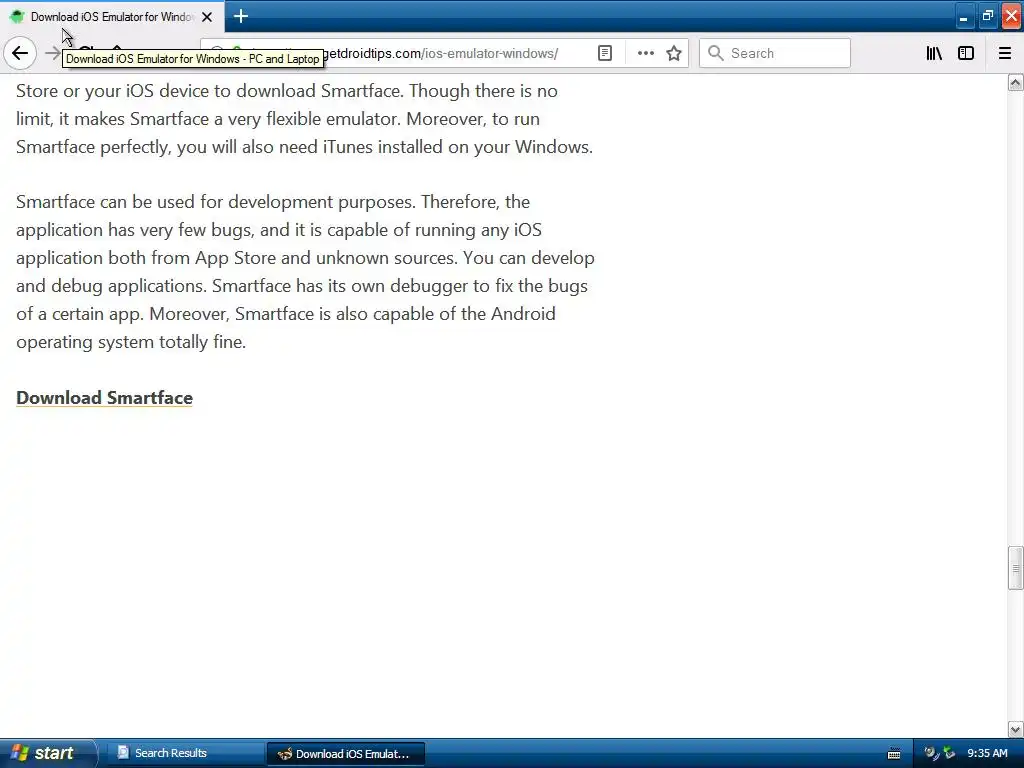
Task: Open the hamburger application menu
Action: 1004,53
